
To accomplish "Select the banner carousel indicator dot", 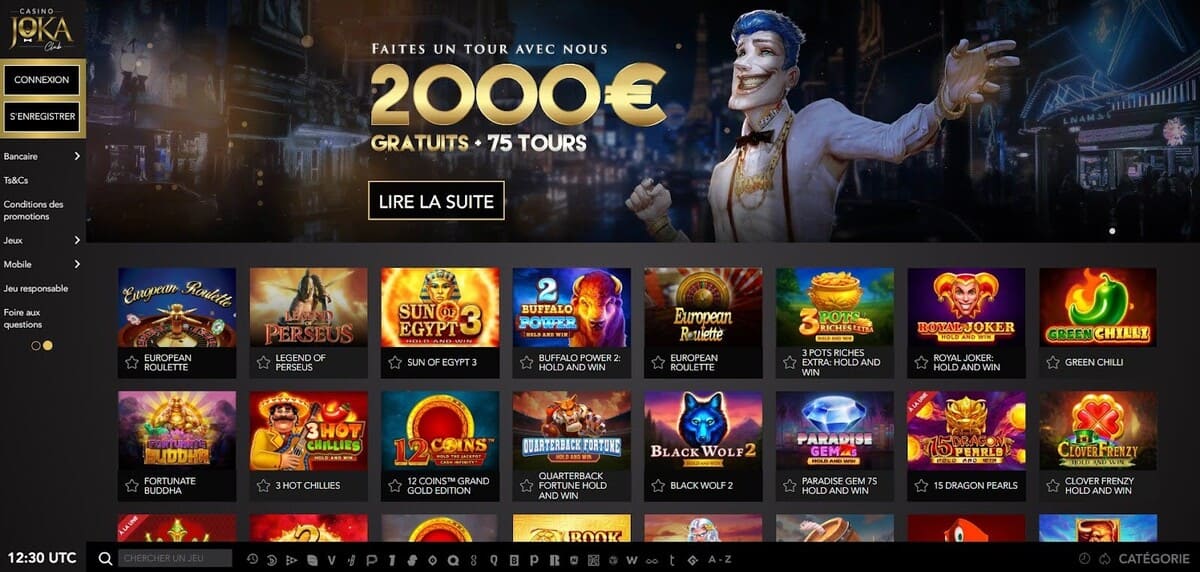I will pyautogui.click(x=1113, y=231).
